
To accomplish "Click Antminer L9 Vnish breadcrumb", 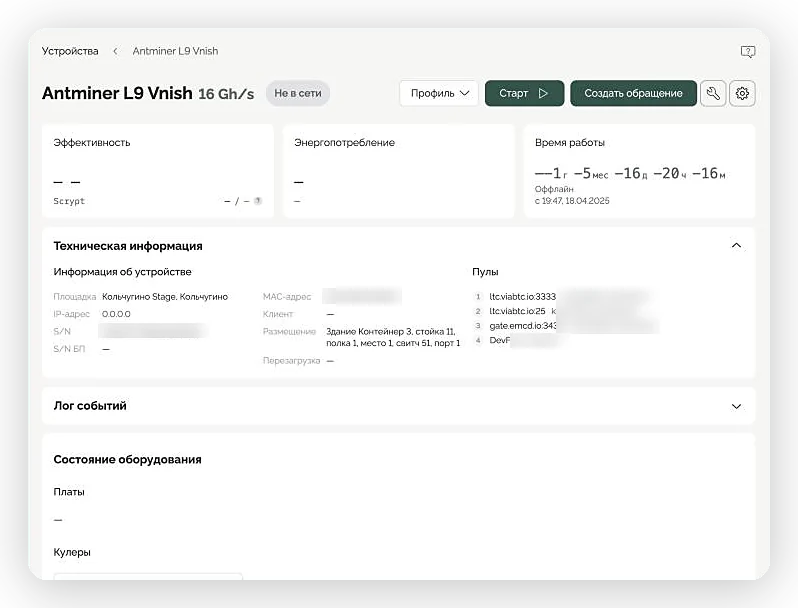I will tap(175, 51).
